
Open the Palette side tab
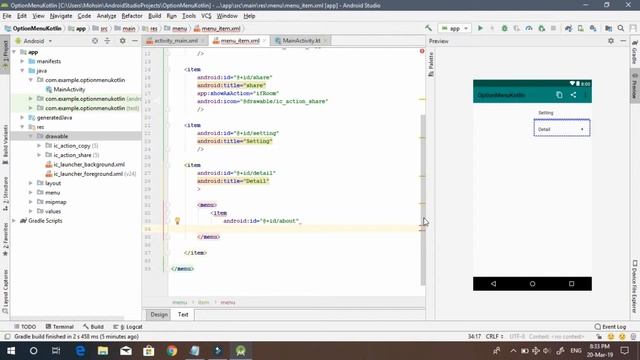[x=431, y=64]
